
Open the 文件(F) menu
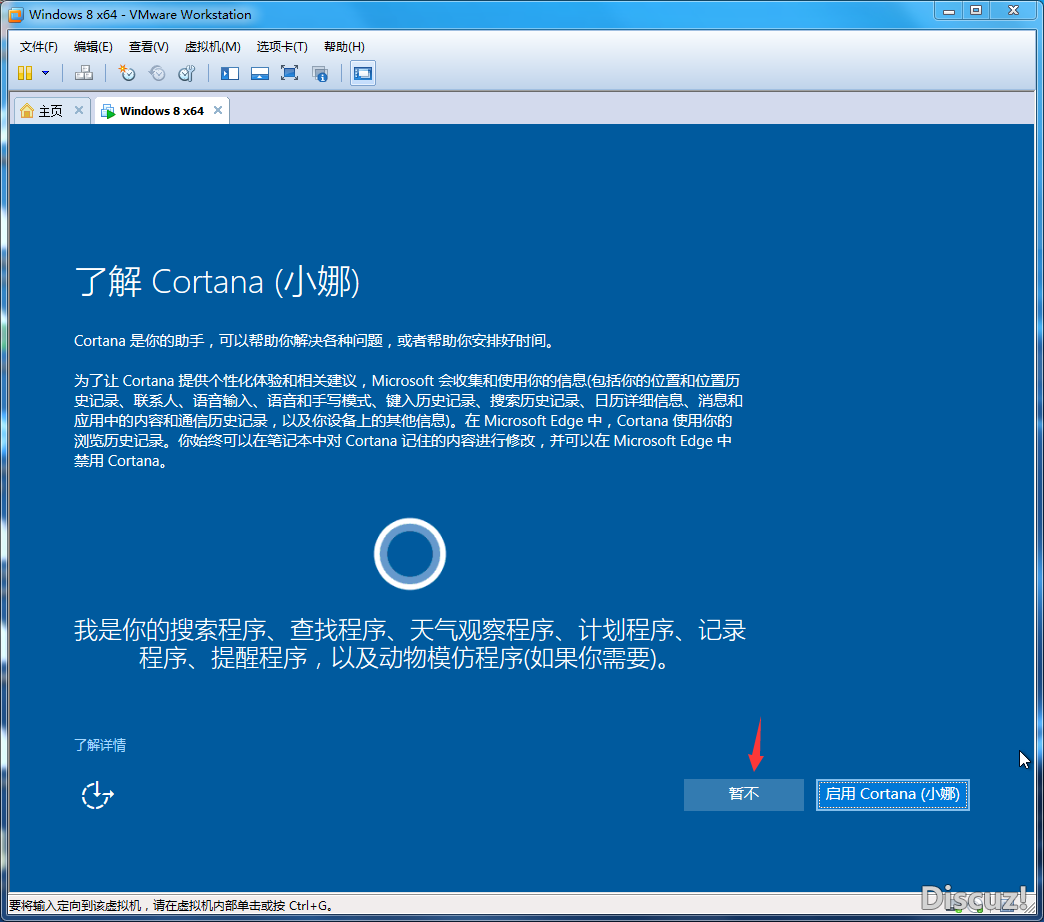[39, 47]
